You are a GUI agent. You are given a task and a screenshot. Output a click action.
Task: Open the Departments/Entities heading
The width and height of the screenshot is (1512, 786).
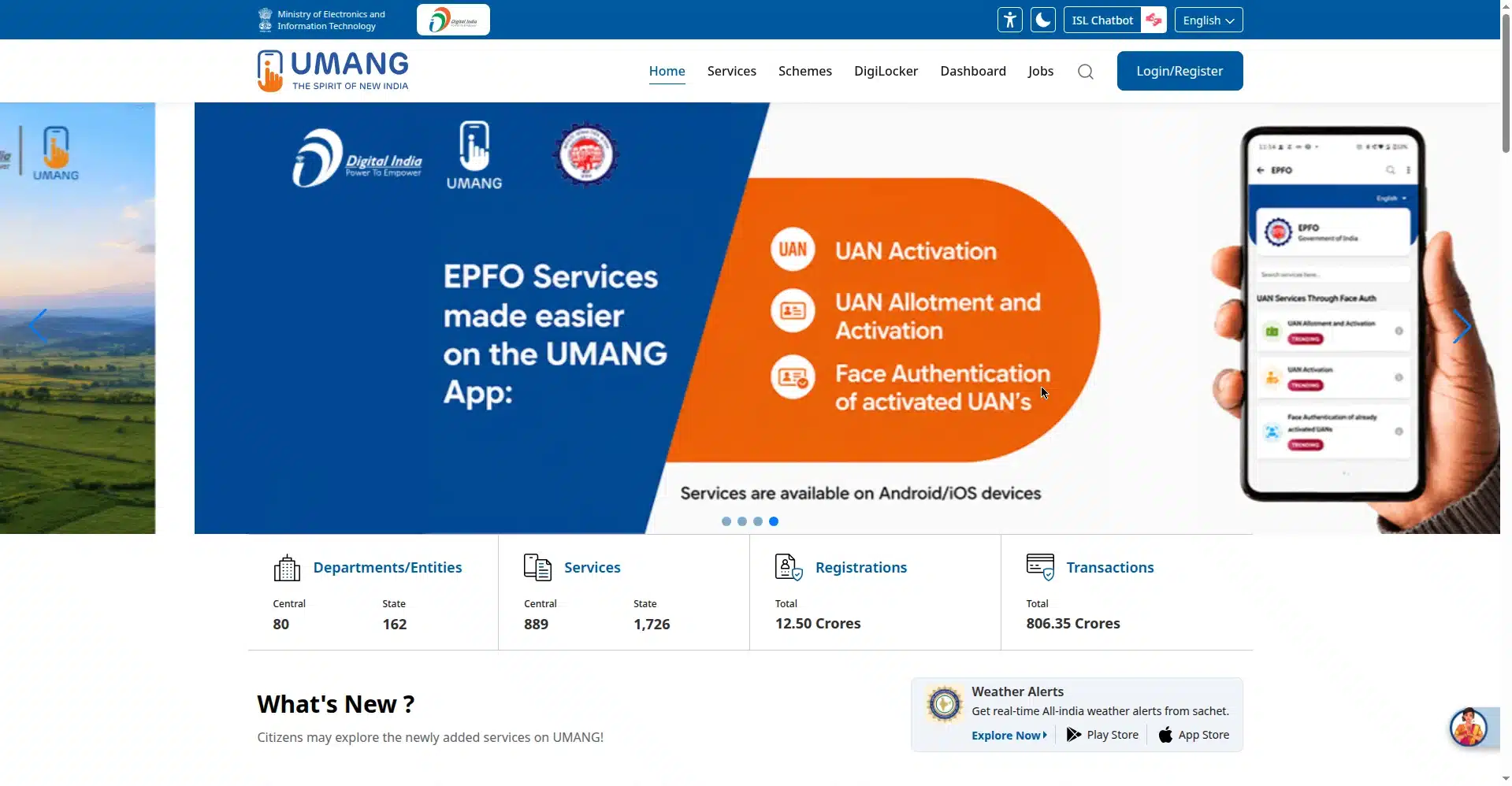point(388,568)
